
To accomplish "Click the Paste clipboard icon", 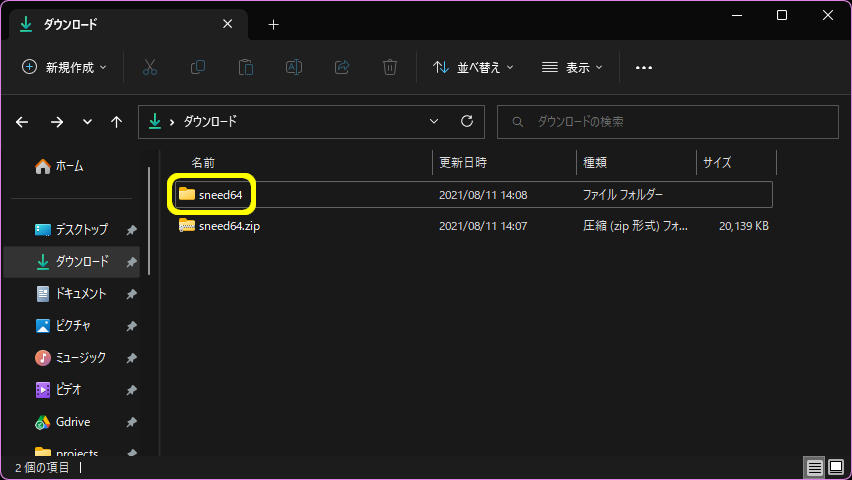I will tap(246, 67).
